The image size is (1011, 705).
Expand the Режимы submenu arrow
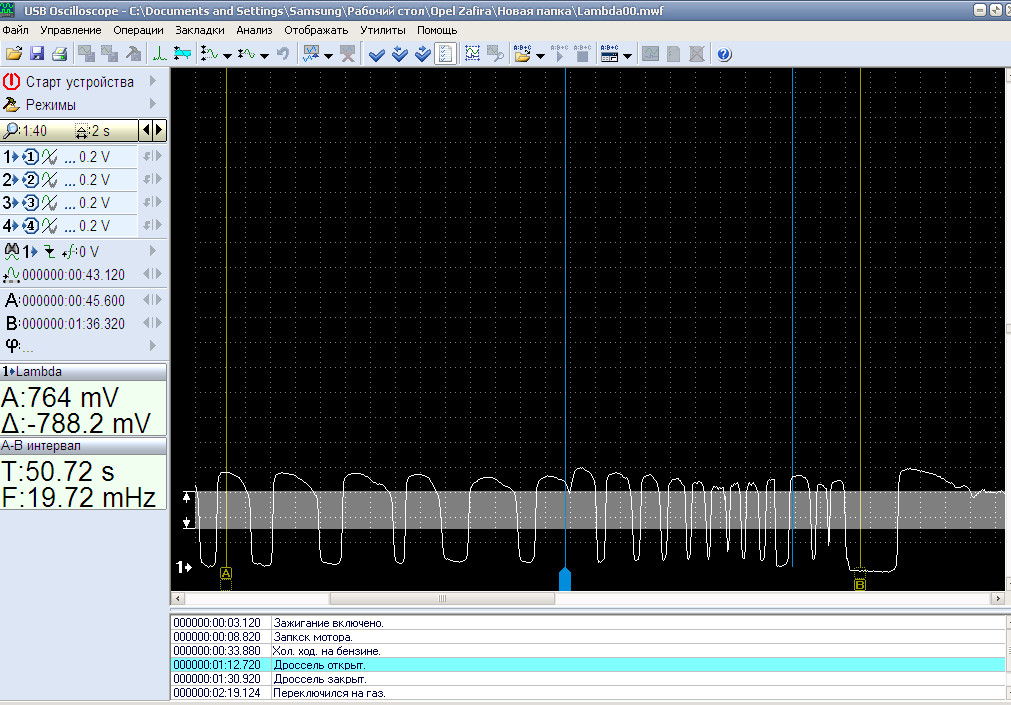coord(153,104)
